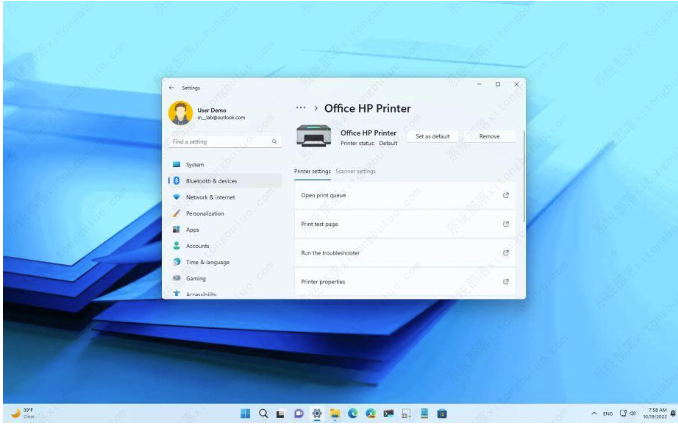Click the Remove printer button
Image resolution: width=678 pixels, height=425 pixels.
489,136
